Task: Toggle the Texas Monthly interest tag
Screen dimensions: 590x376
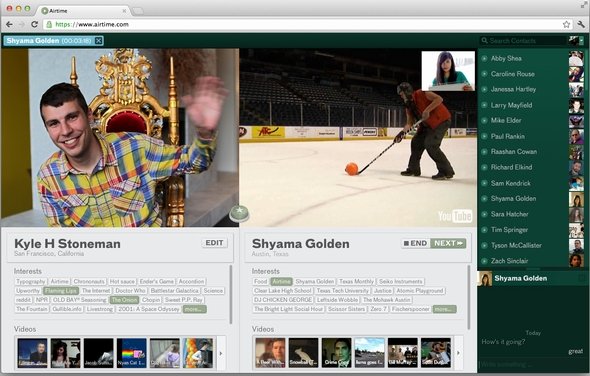Action: pyautogui.click(x=356, y=282)
